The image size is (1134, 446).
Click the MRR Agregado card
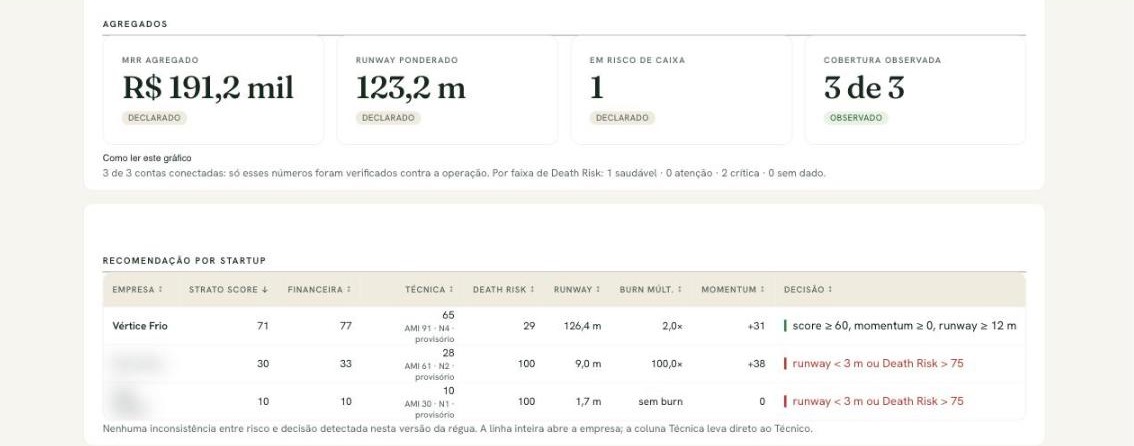[213, 90]
